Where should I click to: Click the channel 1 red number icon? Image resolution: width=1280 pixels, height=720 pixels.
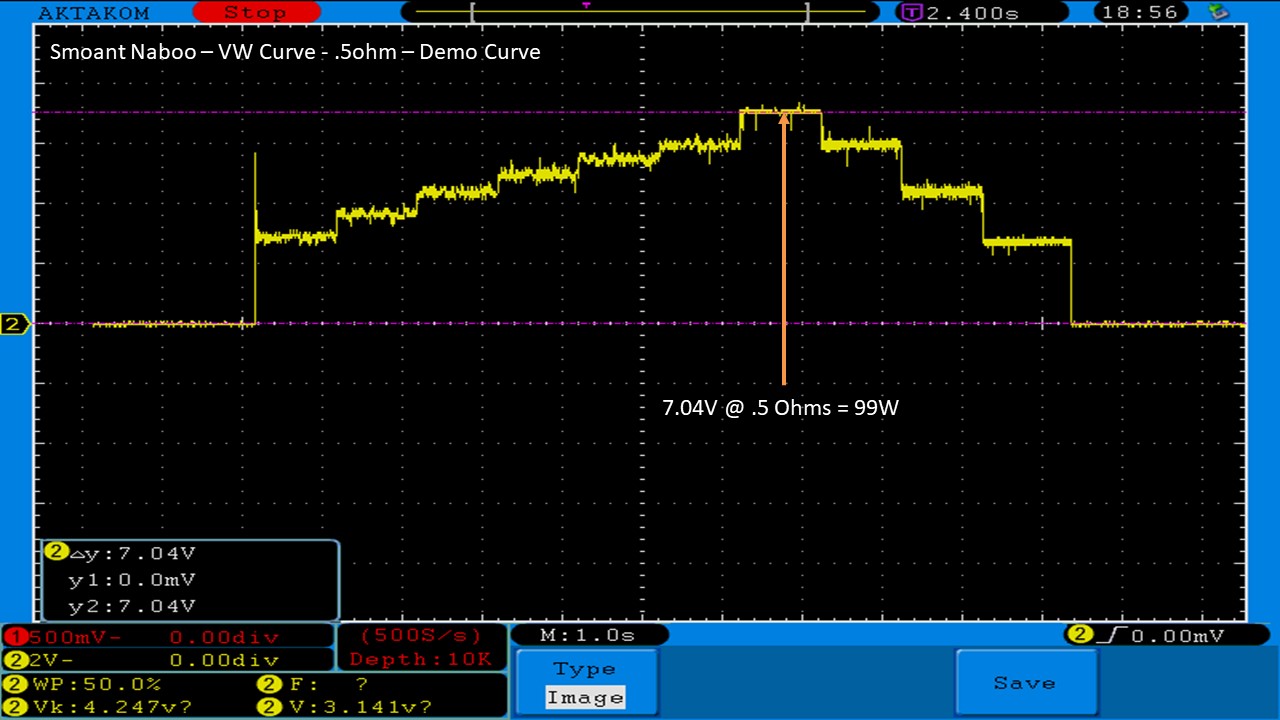[x=16, y=637]
